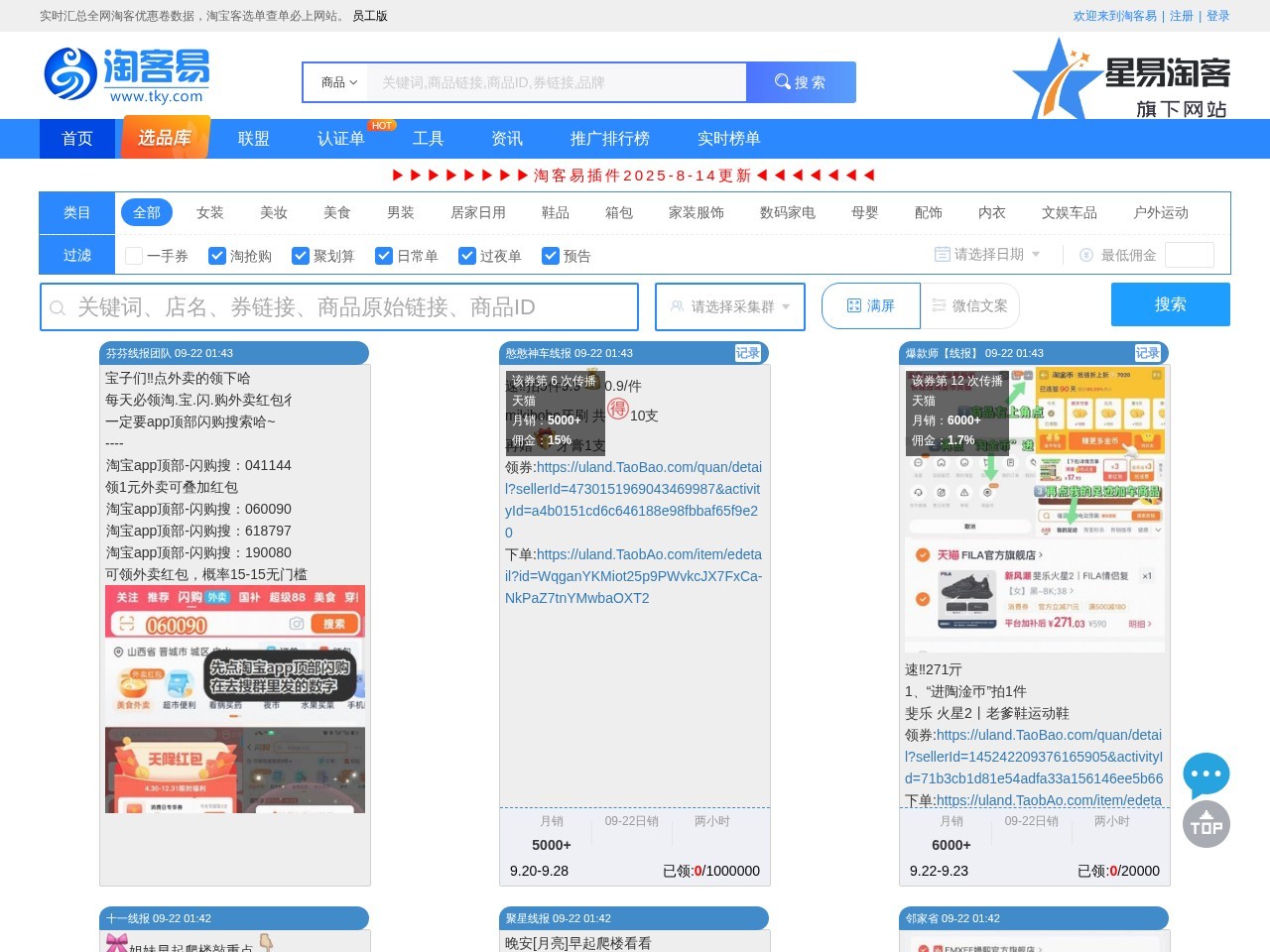Filter by 户外运动 category
1270x952 pixels.
coord(1161,212)
